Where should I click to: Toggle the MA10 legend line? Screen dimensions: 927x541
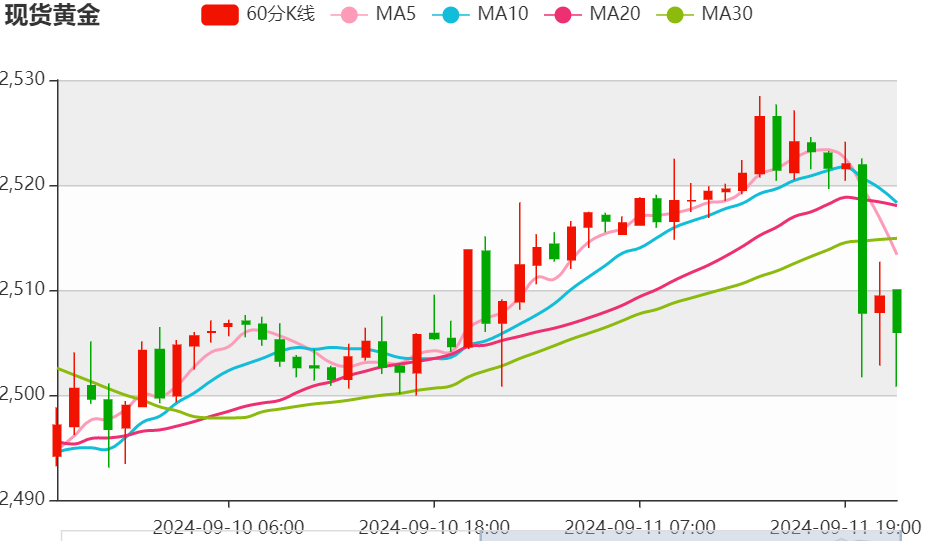tap(481, 14)
